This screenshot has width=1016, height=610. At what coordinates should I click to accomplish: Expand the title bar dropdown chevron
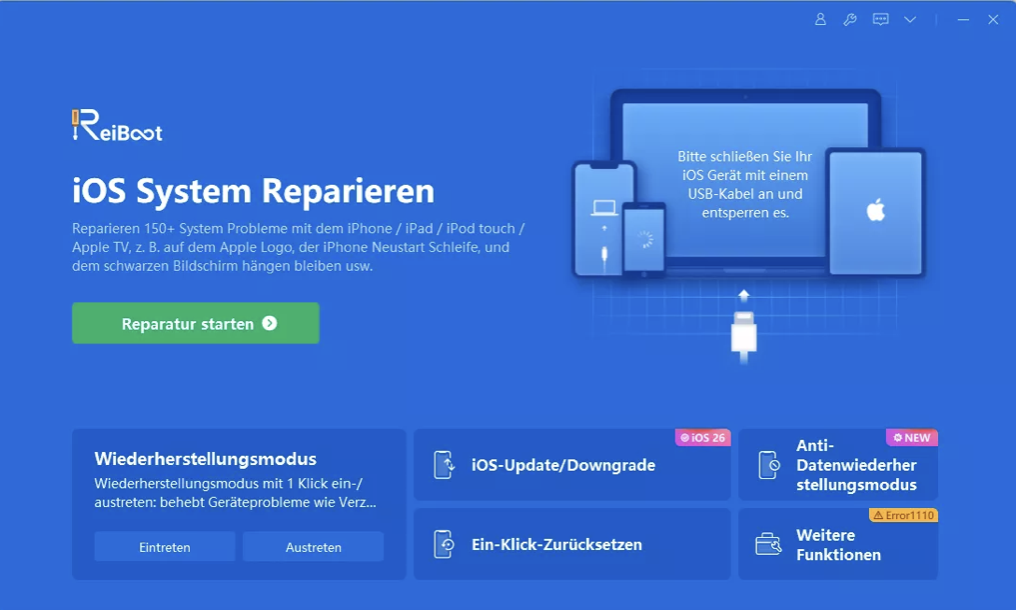910,19
